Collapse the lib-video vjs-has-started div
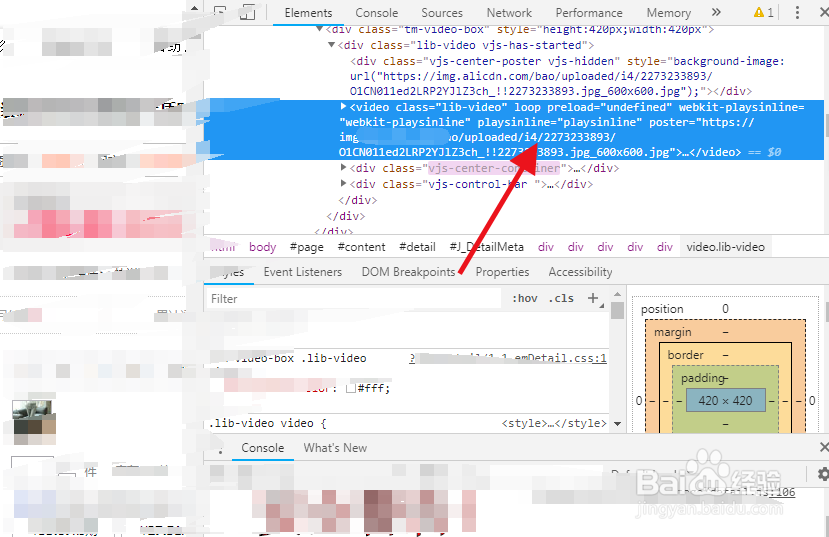 (x=331, y=45)
